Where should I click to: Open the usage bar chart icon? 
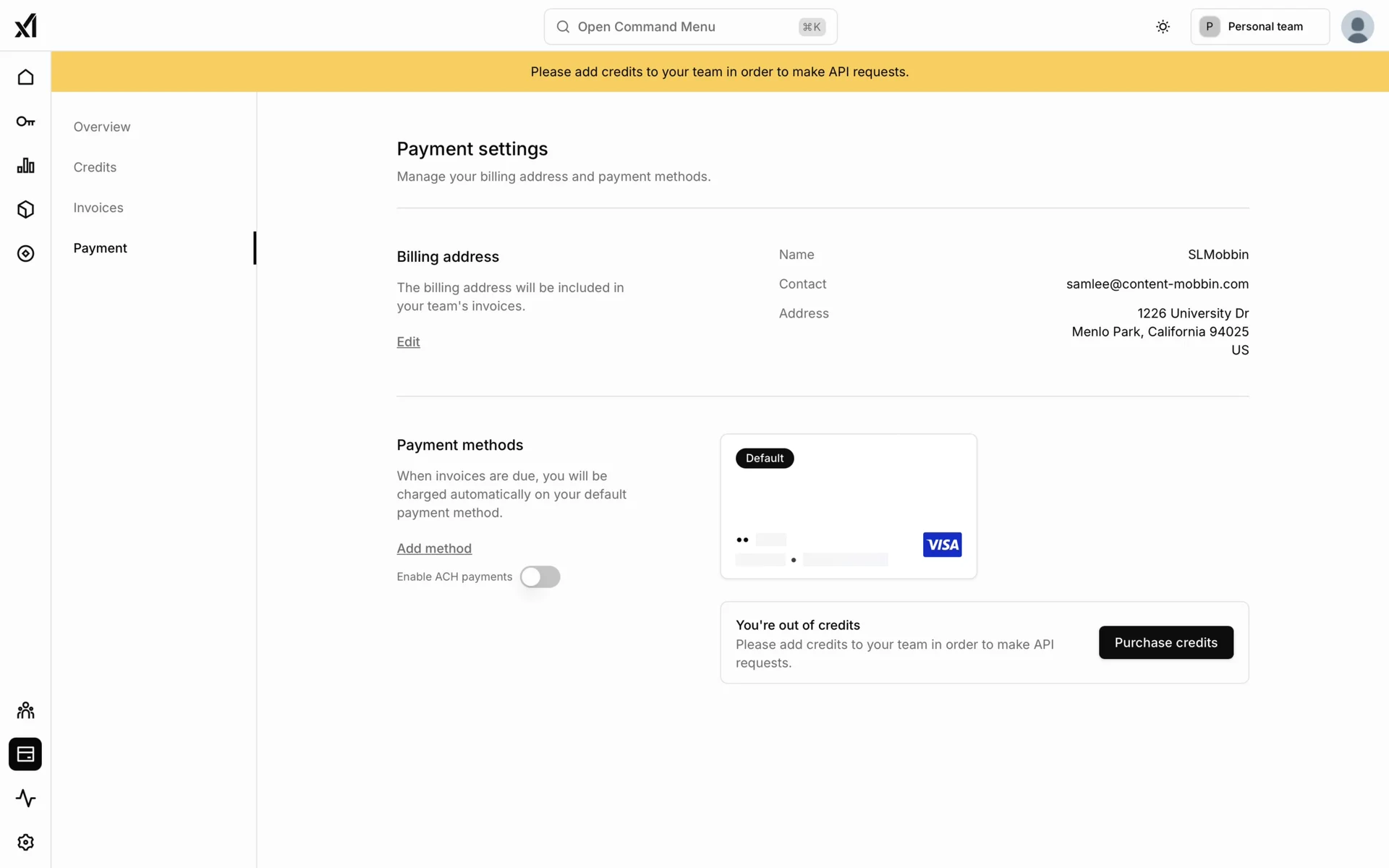tap(25, 166)
